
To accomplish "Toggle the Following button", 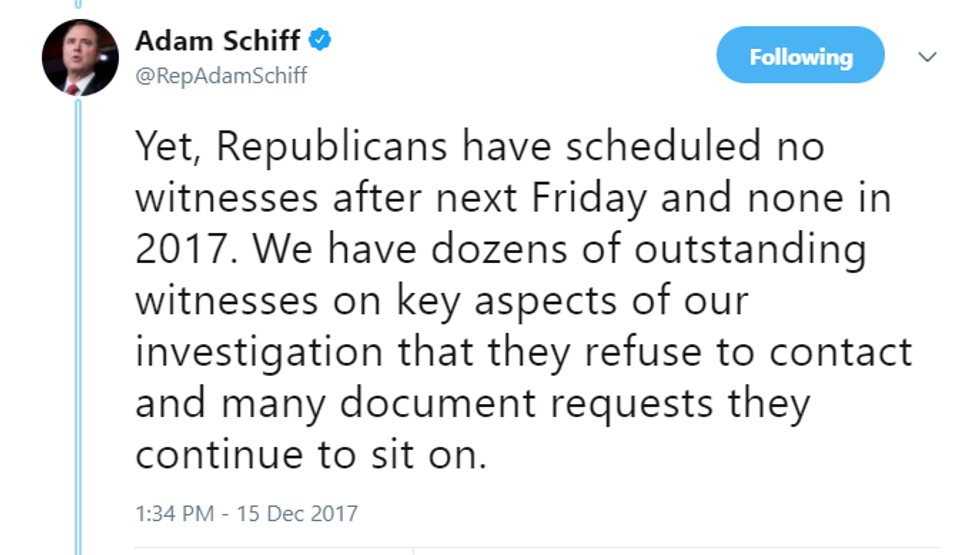I will pyautogui.click(x=800, y=55).
